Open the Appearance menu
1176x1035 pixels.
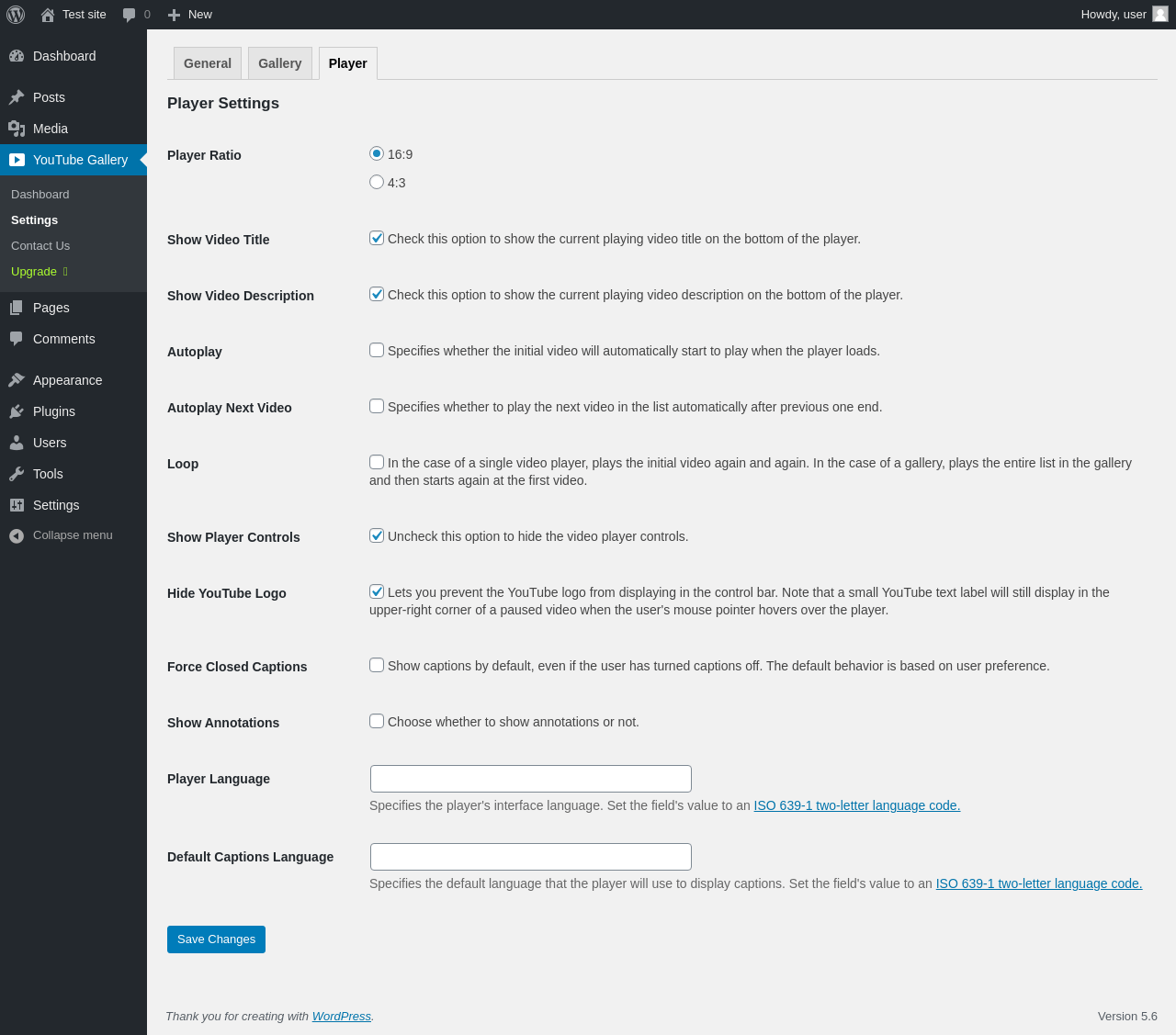point(73,380)
